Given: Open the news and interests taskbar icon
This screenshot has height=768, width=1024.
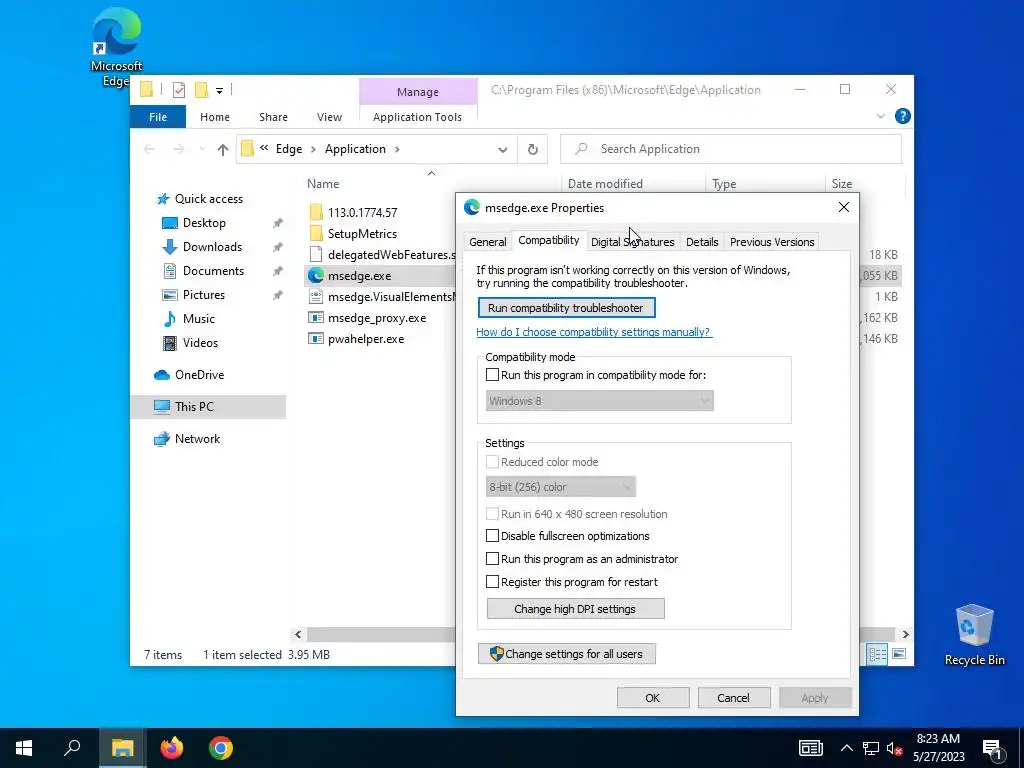Looking at the screenshot, I should tap(810, 749).
